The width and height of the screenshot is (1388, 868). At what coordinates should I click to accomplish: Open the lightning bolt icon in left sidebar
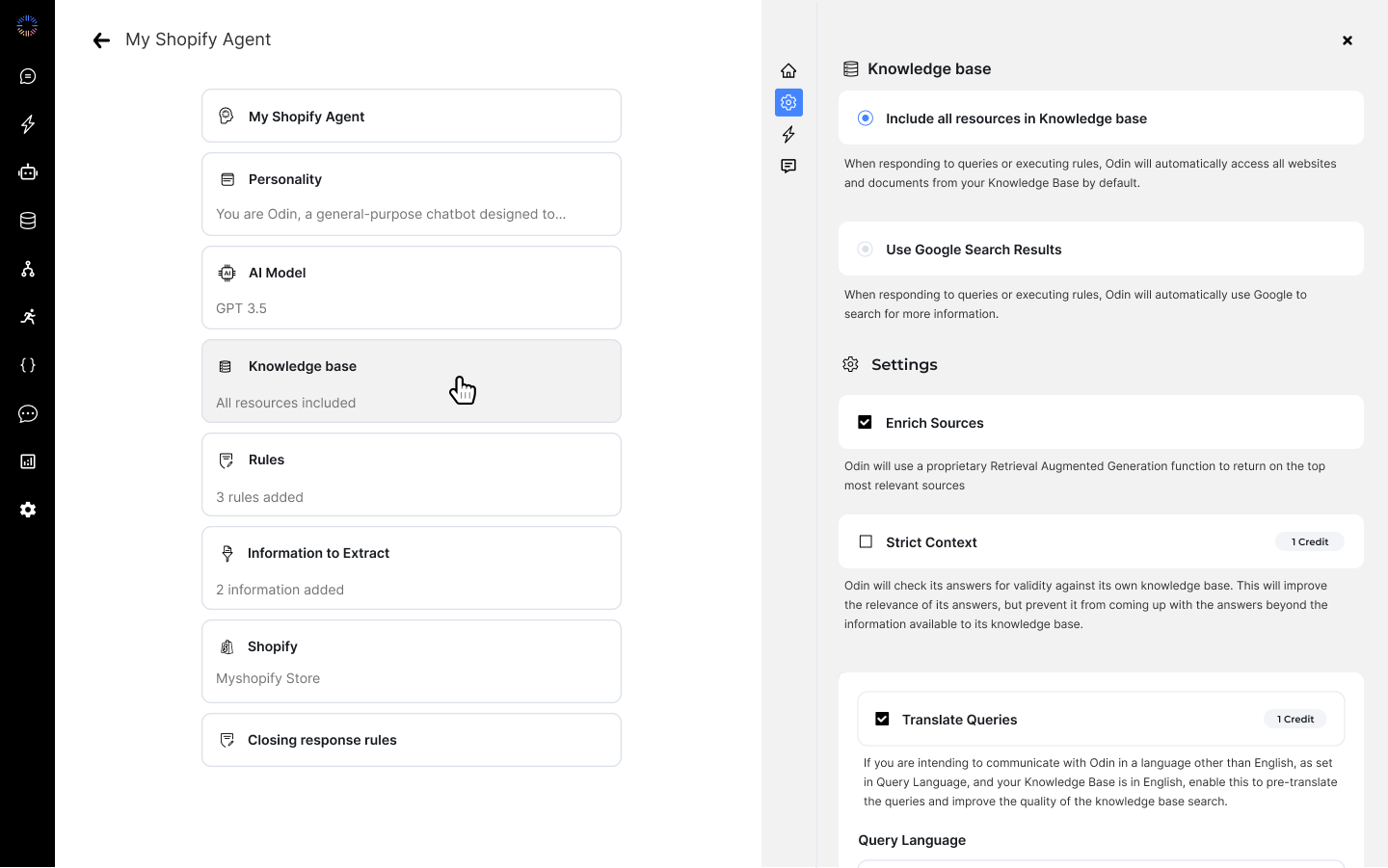(28, 124)
